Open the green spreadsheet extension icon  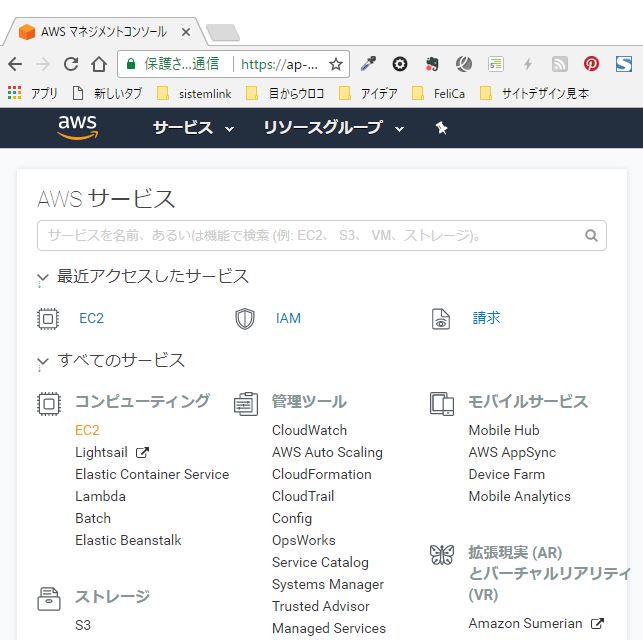tap(496, 64)
